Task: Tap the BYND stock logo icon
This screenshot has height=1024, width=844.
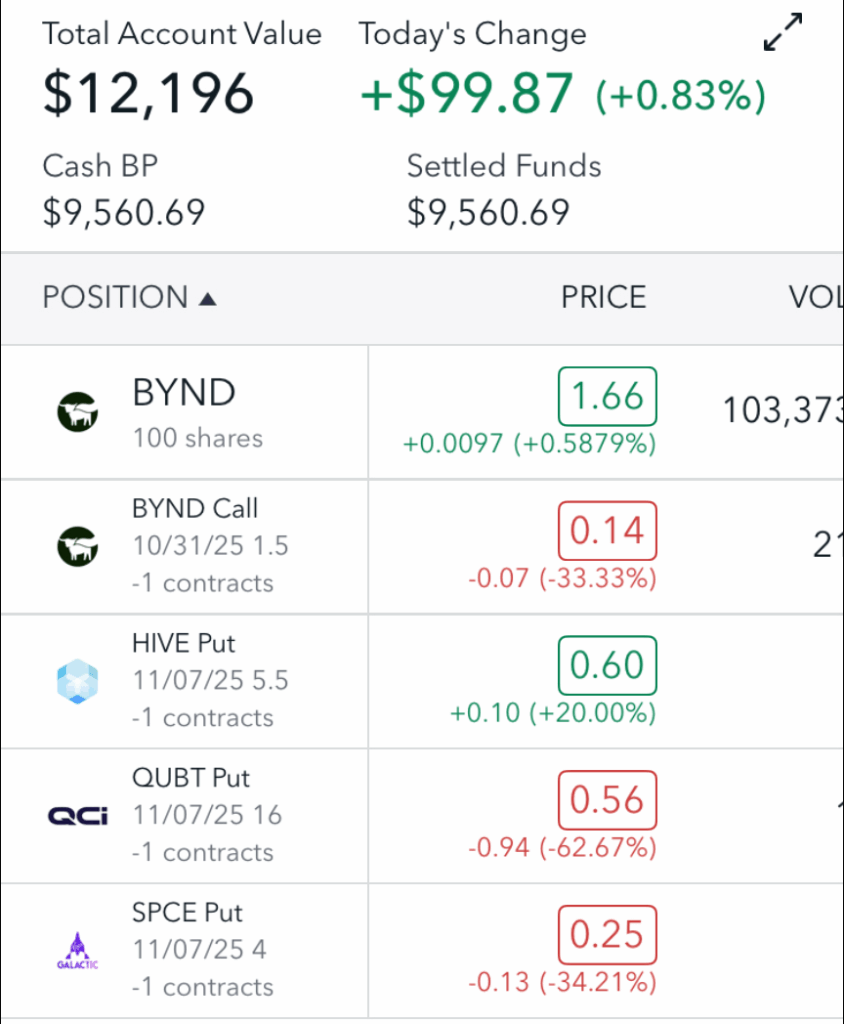Action: 78,412
